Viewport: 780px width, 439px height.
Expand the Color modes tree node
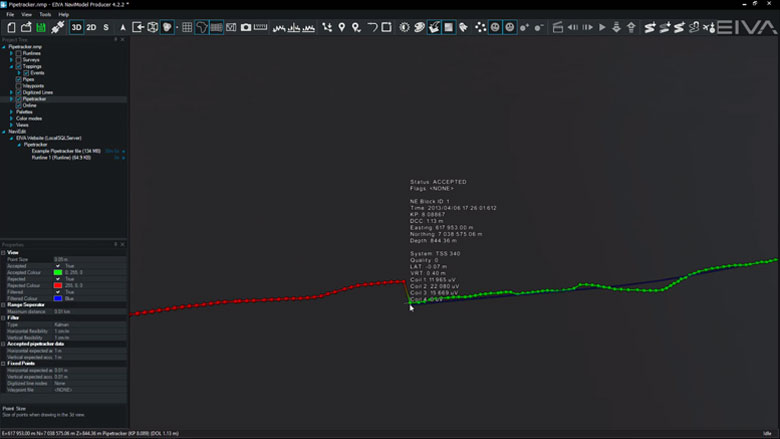click(x=12, y=118)
